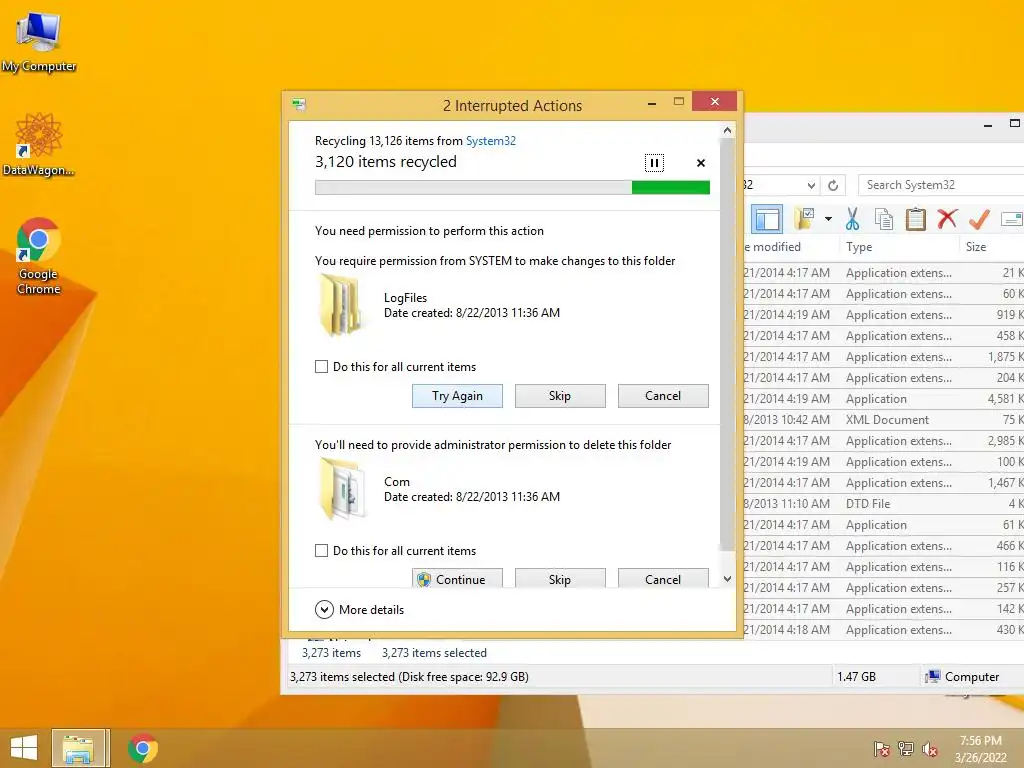The image size is (1024, 768).
Task: Click Action Center flag tray icon
Action: point(882,749)
